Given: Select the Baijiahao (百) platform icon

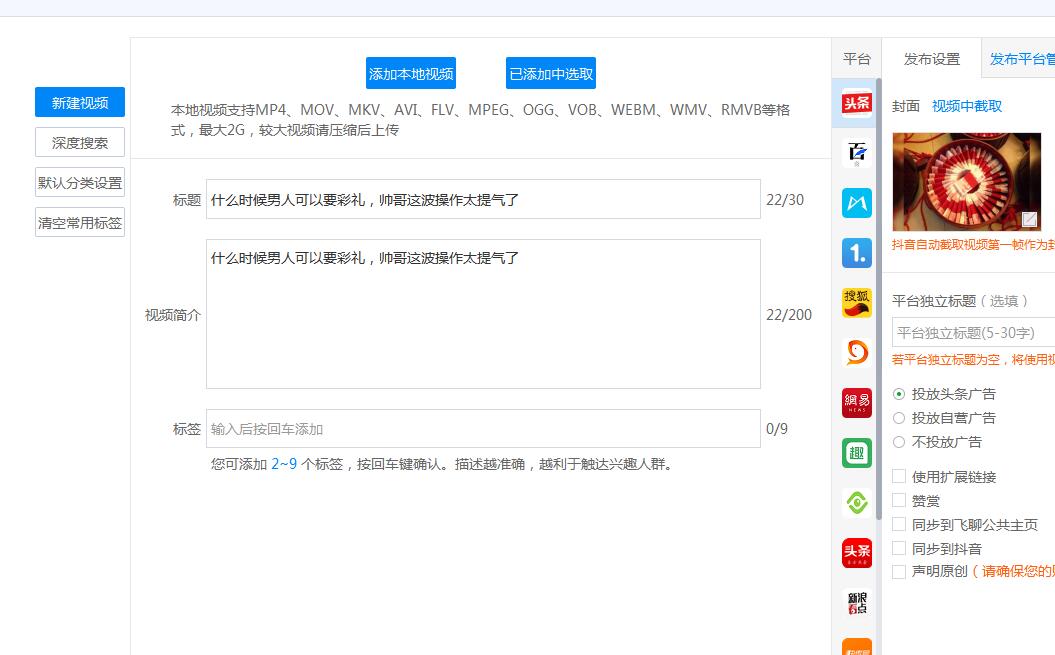Looking at the screenshot, I should pyautogui.click(x=856, y=153).
